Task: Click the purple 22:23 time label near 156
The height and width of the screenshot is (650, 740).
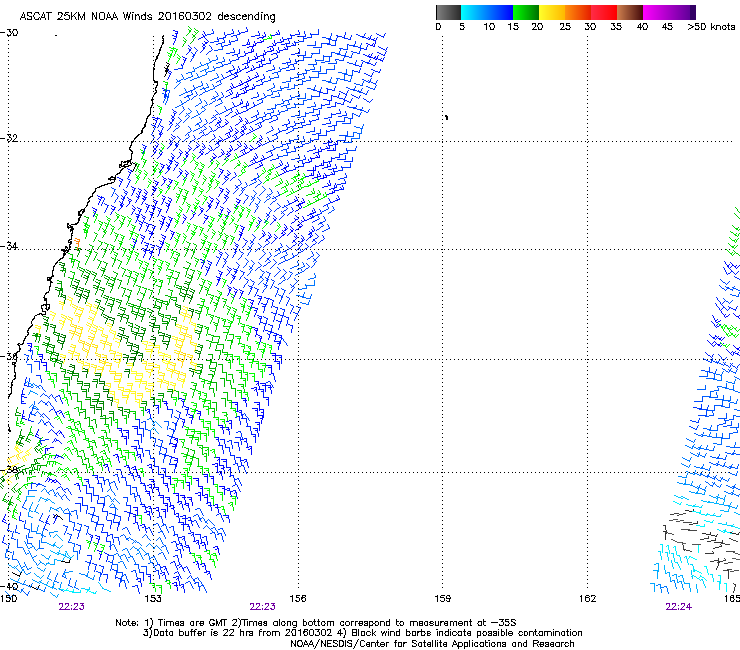Action: coord(262,607)
